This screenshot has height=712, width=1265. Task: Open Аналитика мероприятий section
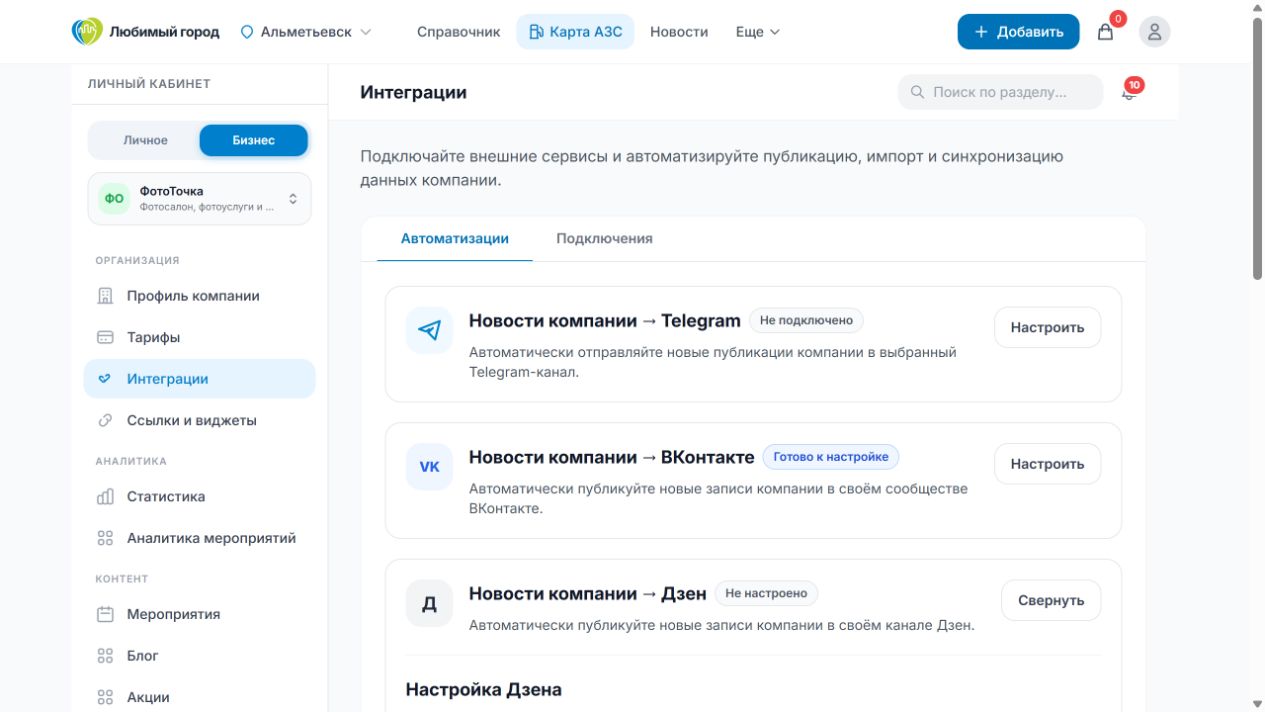[200, 538]
